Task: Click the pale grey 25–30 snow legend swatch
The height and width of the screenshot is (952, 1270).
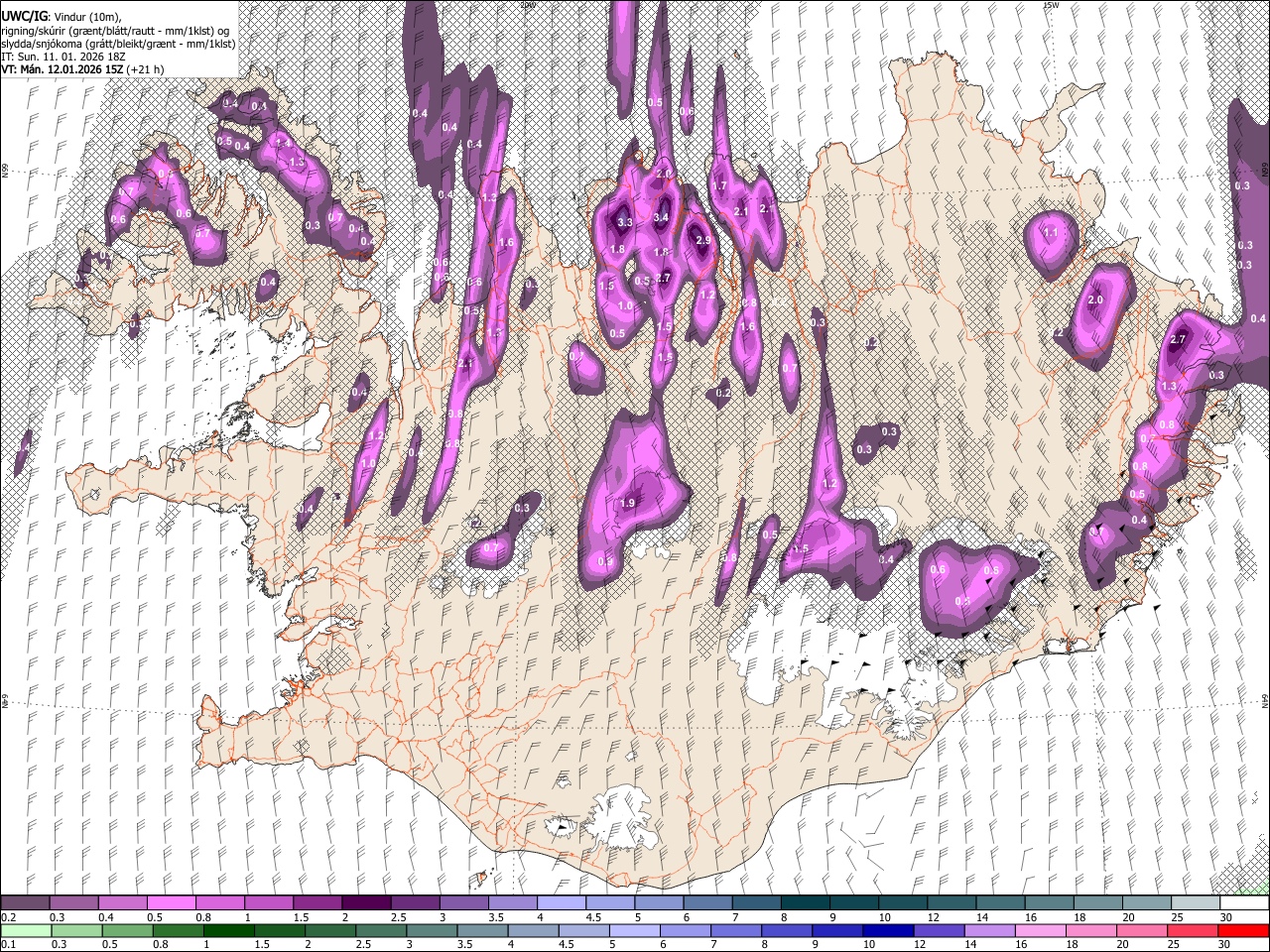Action: coord(1197,903)
